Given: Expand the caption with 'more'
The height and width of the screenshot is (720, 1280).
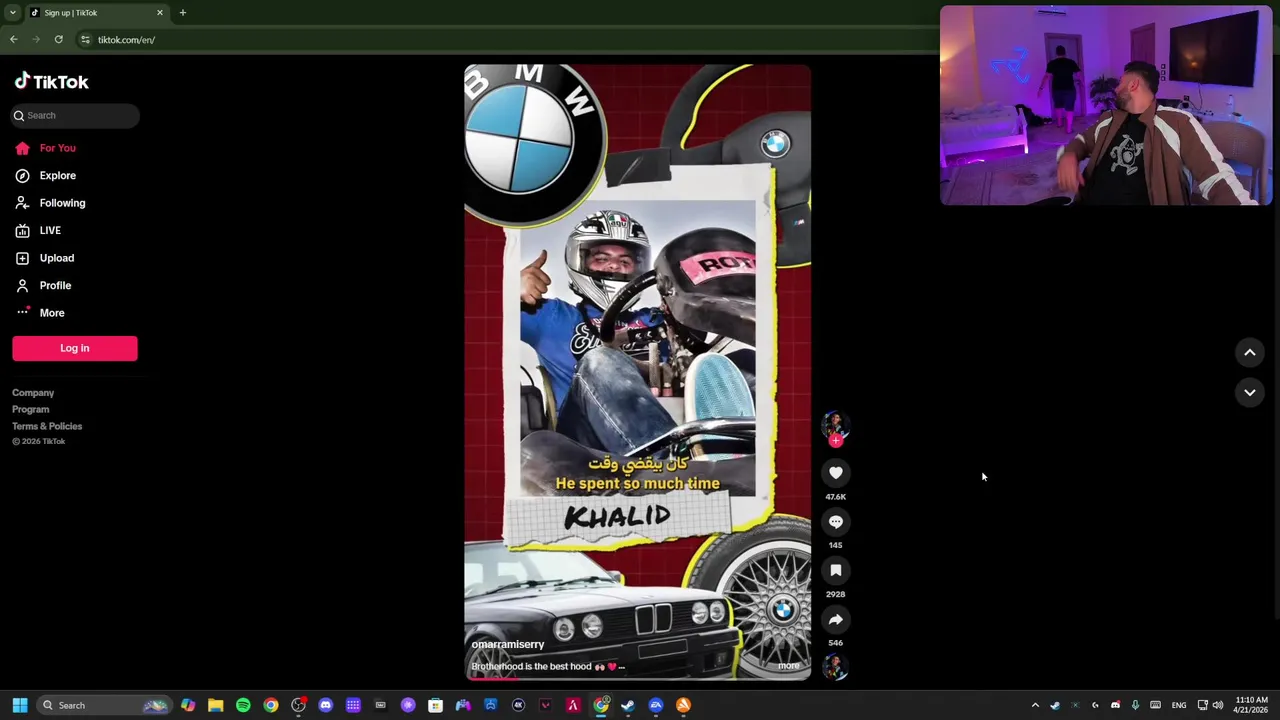Looking at the screenshot, I should (789, 666).
